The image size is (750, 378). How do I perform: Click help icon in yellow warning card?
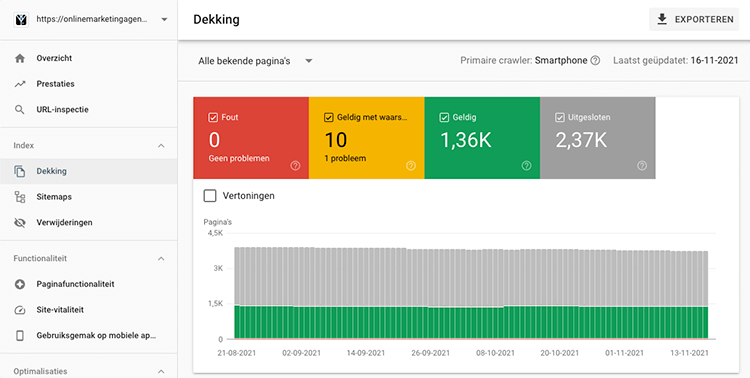click(x=411, y=166)
